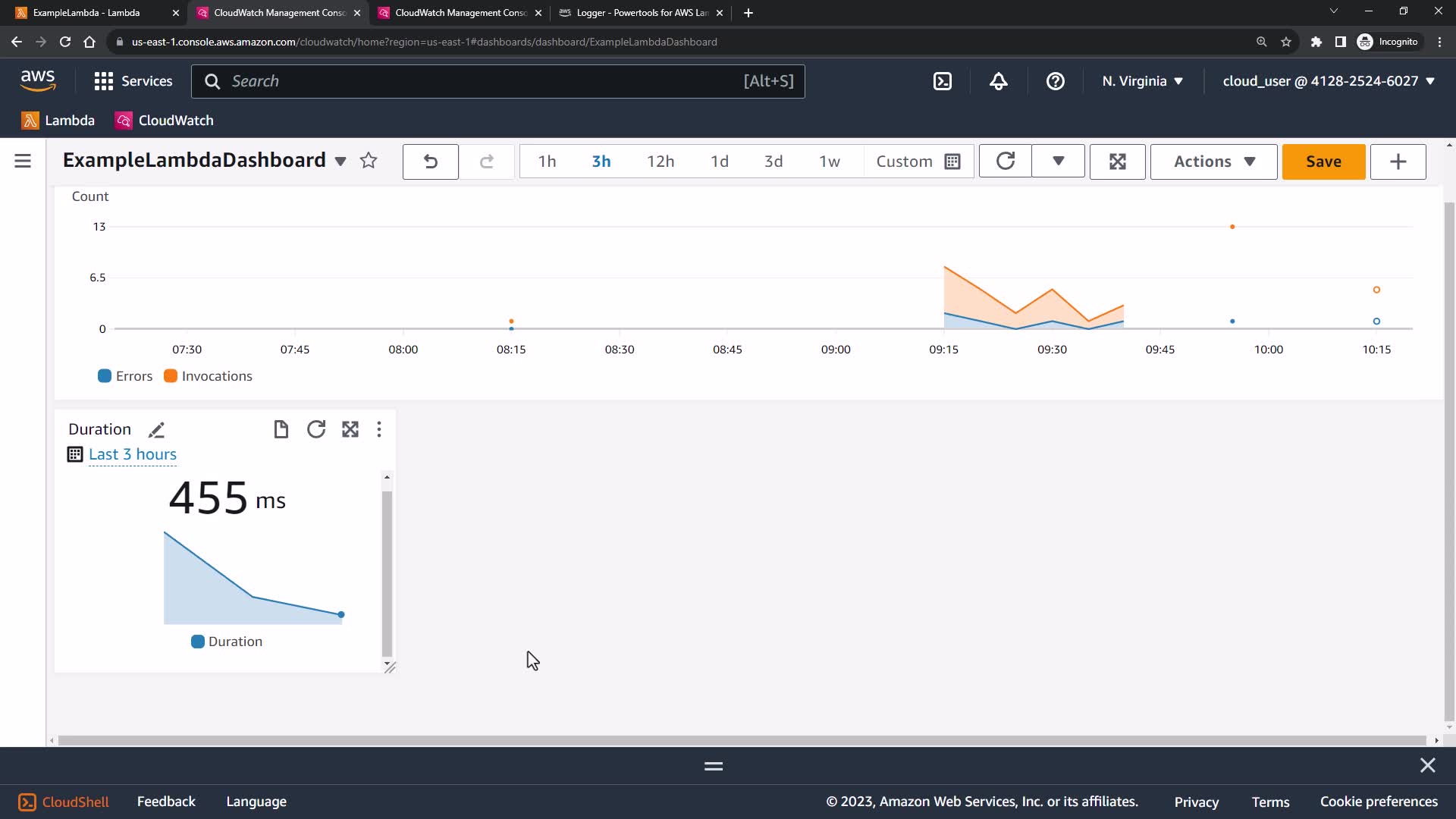Viewport: 1456px width, 819px height.
Task: Open the left navigation hamburger menu
Action: point(23,161)
